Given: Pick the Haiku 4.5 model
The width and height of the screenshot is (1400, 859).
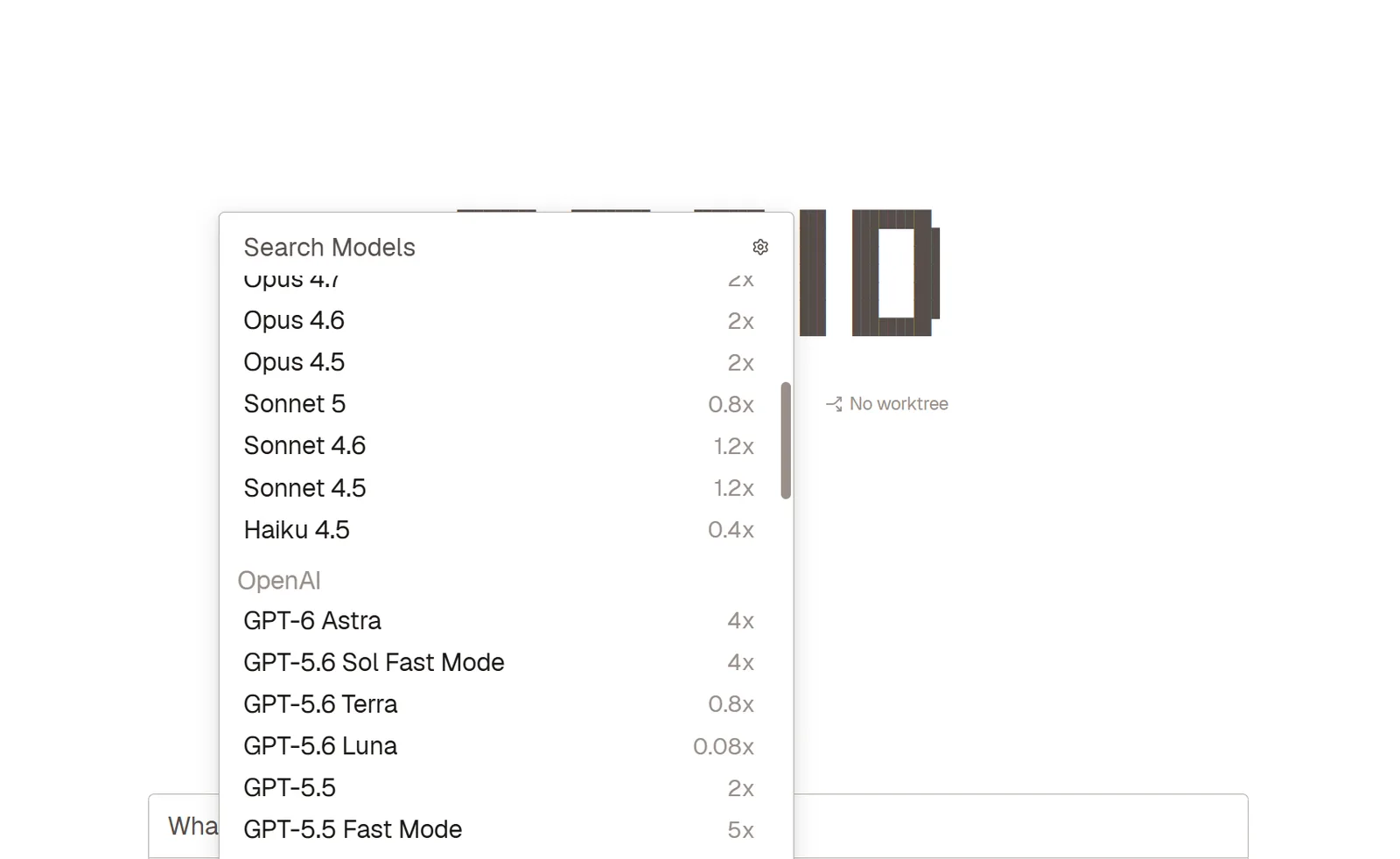Looking at the screenshot, I should pos(499,530).
